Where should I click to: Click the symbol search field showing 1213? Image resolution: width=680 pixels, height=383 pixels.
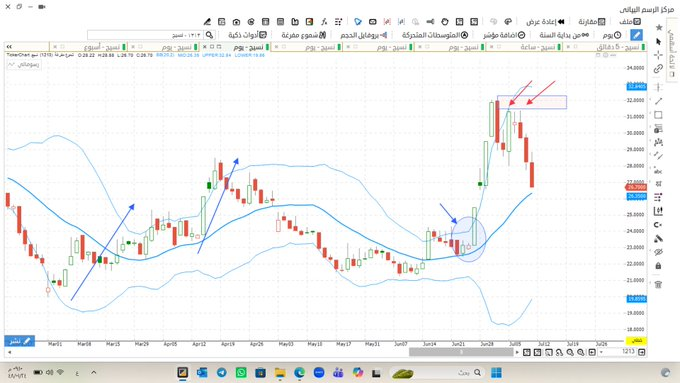point(145,35)
